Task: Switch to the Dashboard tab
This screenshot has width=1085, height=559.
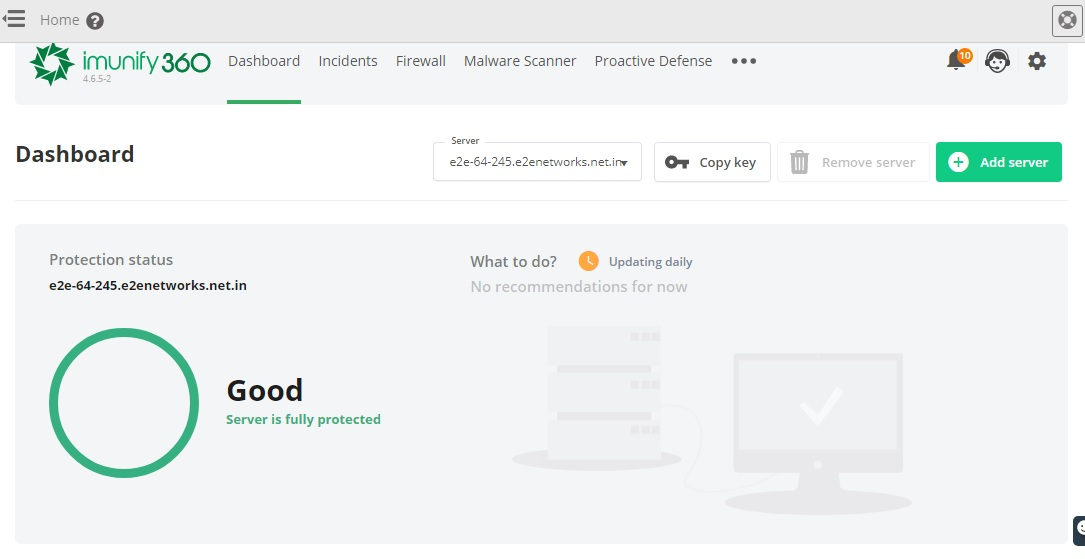Action: (264, 61)
